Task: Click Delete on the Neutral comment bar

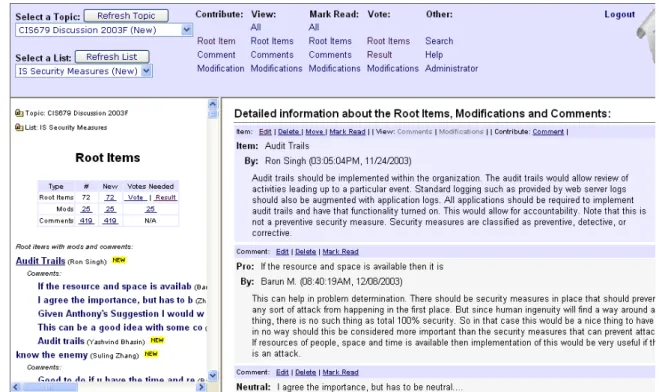Action: (306, 372)
